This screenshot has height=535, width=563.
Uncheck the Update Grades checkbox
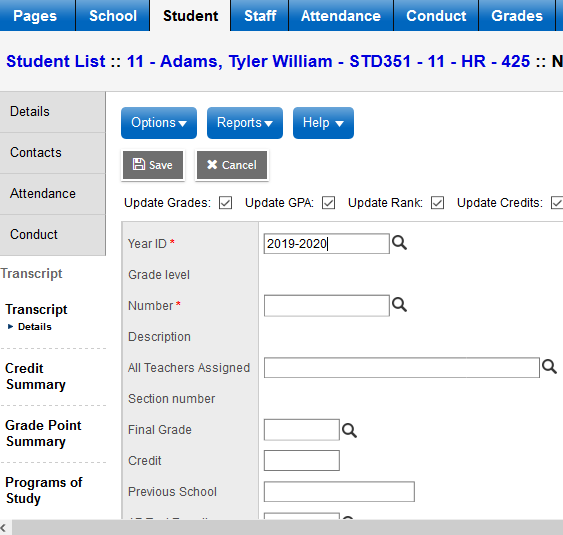(x=225, y=203)
